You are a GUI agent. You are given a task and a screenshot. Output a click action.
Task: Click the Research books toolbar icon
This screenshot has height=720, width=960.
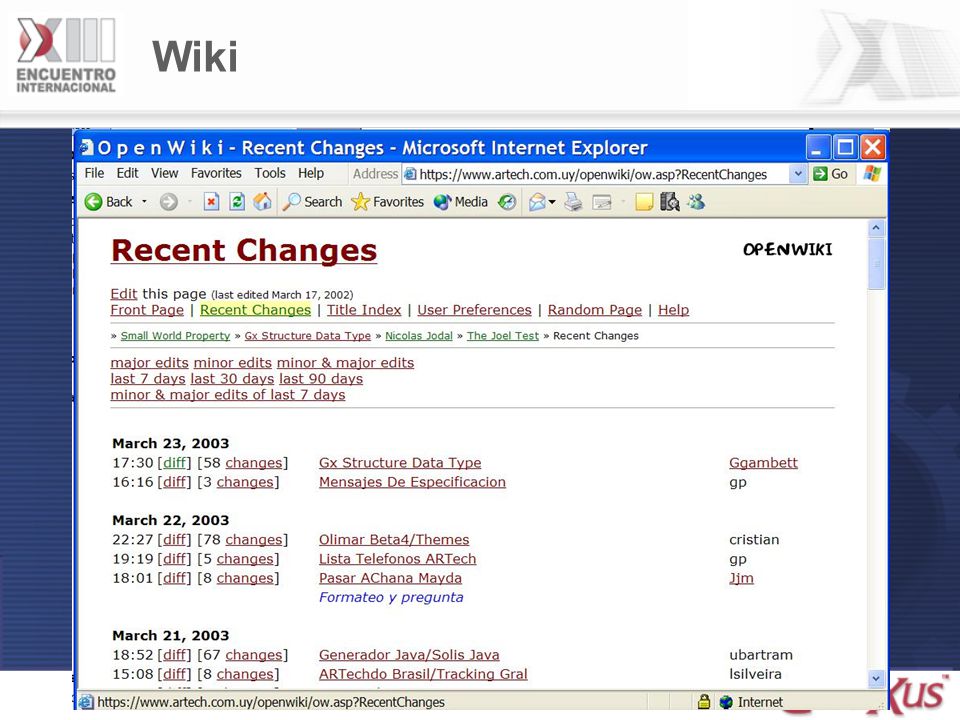[x=670, y=201]
